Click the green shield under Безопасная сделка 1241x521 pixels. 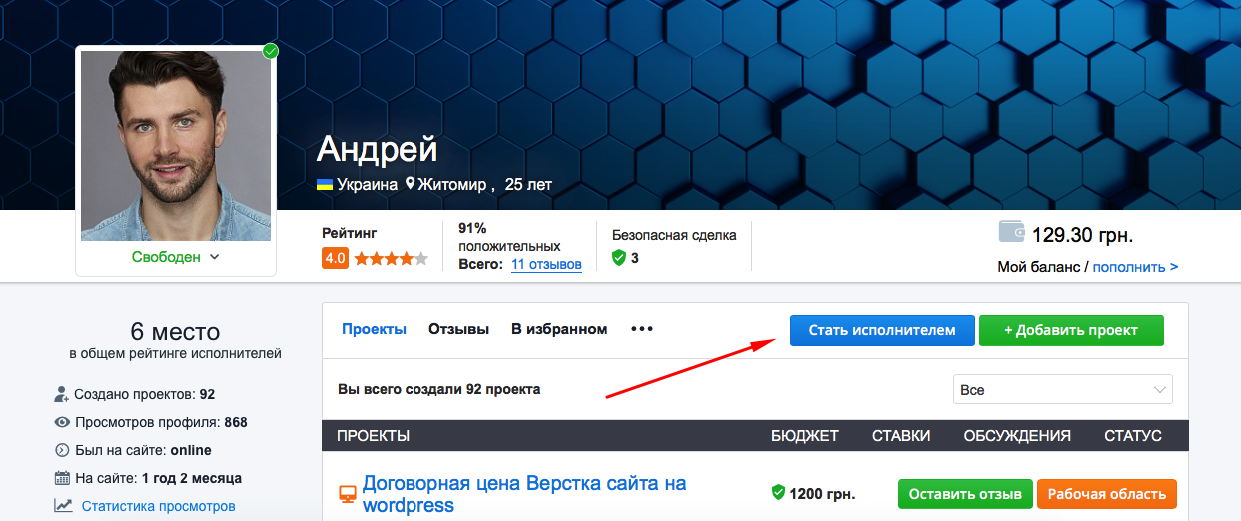[618, 258]
